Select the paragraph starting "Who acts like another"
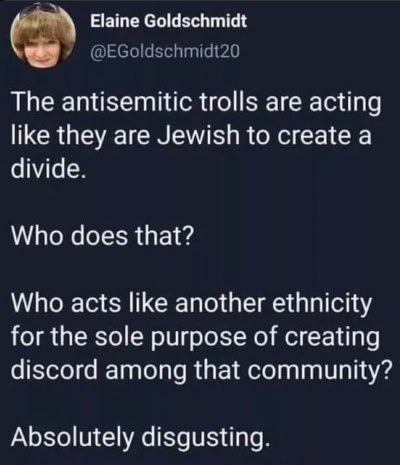 tap(200, 337)
